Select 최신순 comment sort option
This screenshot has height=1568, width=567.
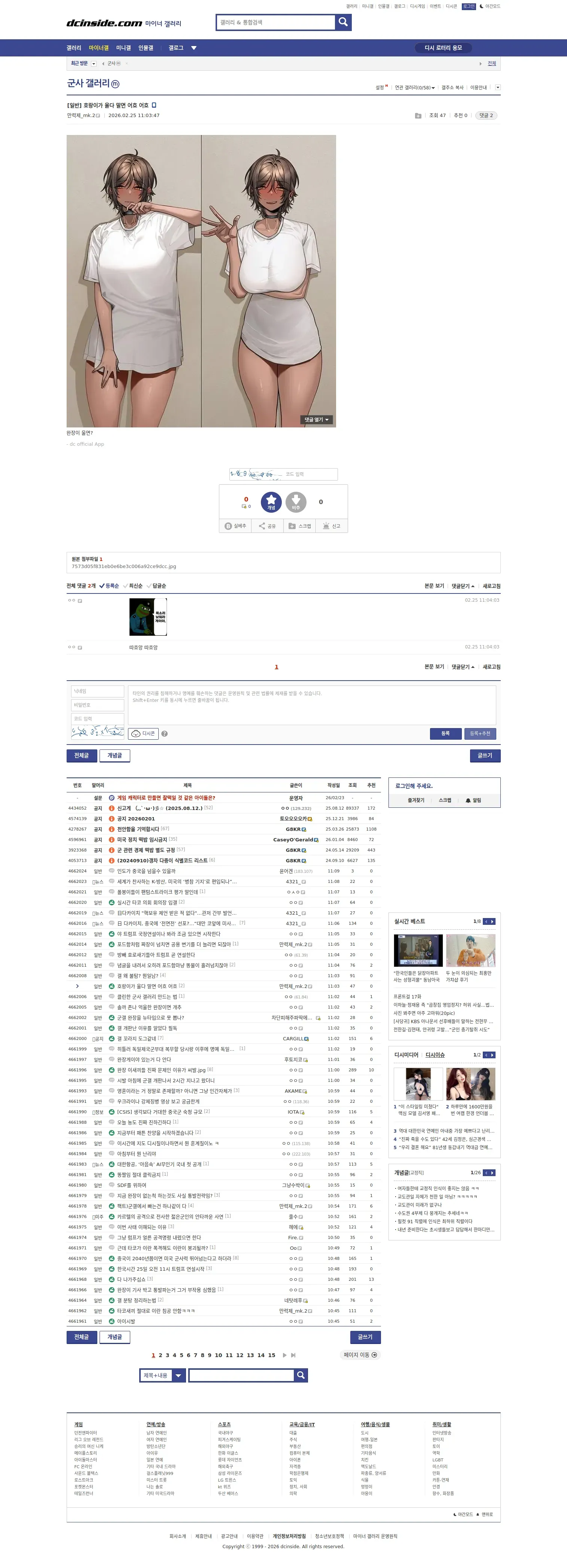[133, 586]
